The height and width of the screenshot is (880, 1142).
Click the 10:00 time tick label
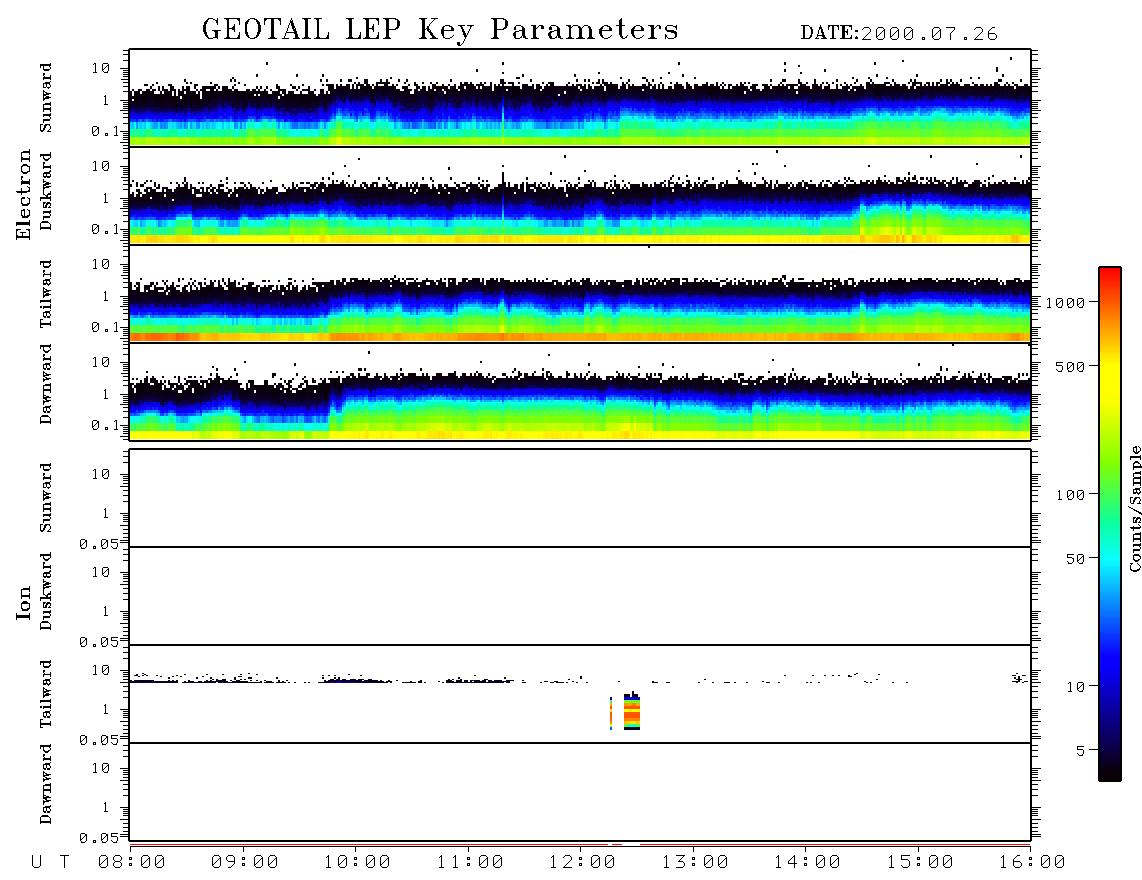[x=357, y=862]
